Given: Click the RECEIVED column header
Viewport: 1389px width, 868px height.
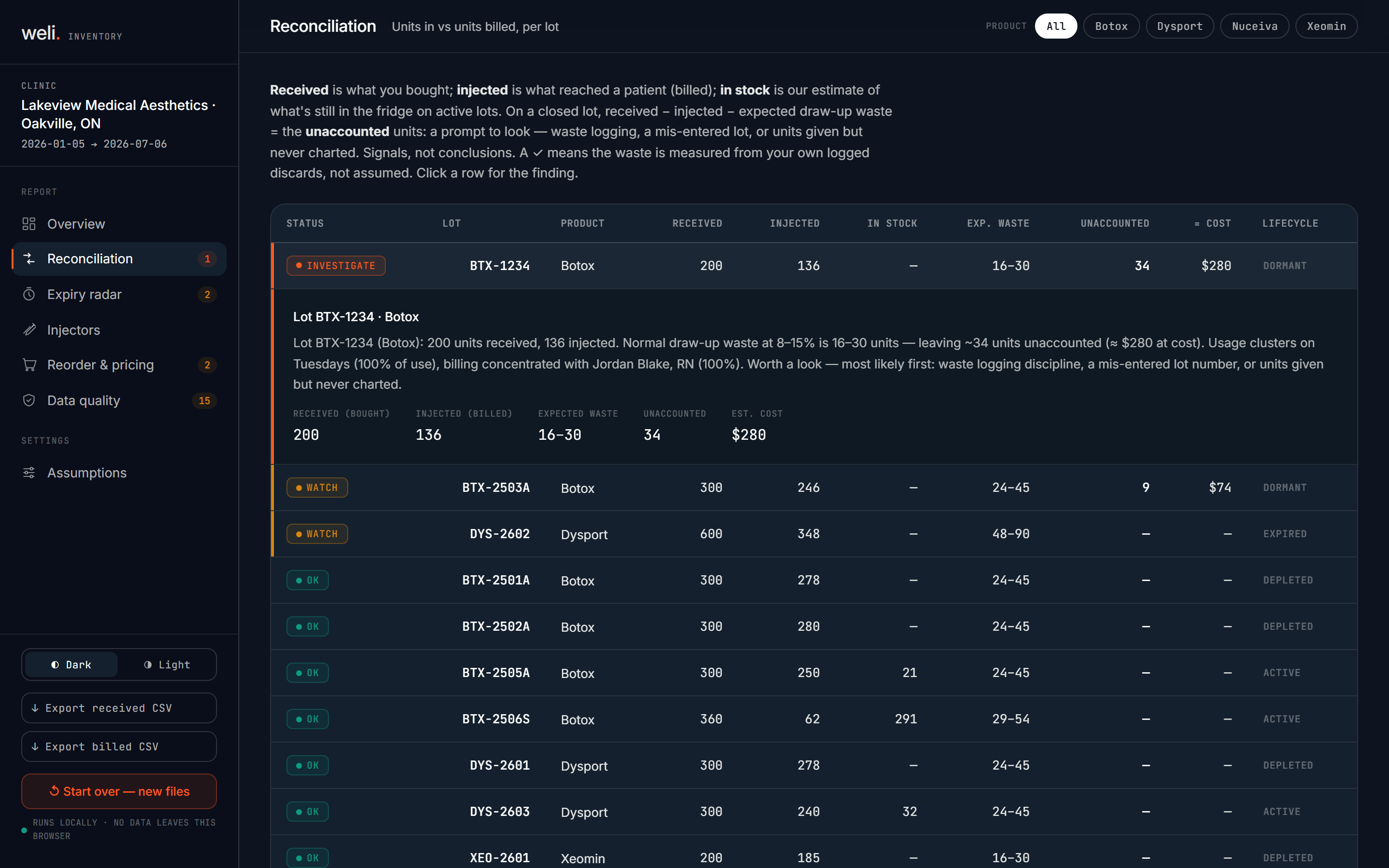Looking at the screenshot, I should click(x=697, y=223).
